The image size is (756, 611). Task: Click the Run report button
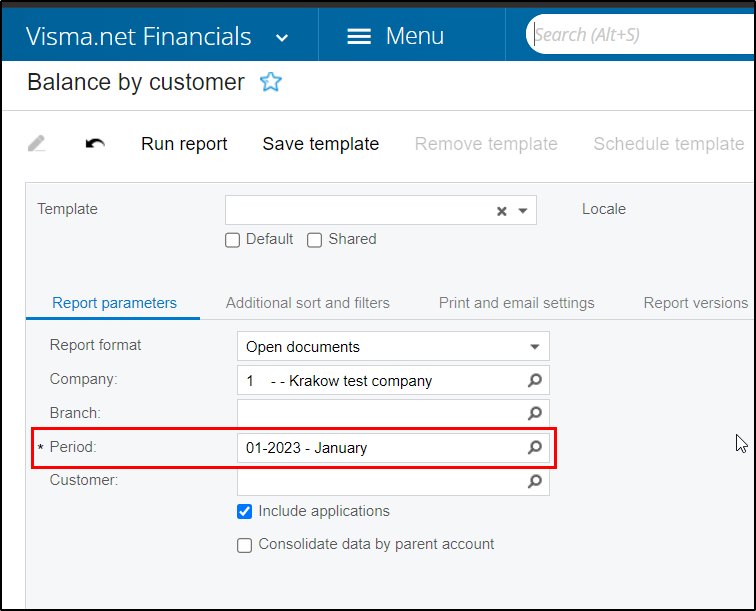tap(184, 144)
